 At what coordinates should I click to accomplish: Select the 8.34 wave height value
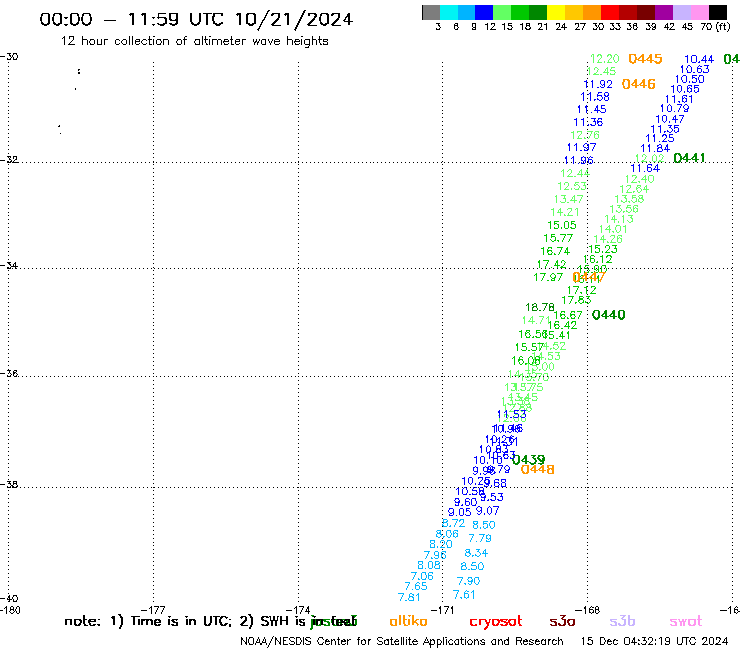click(476, 553)
